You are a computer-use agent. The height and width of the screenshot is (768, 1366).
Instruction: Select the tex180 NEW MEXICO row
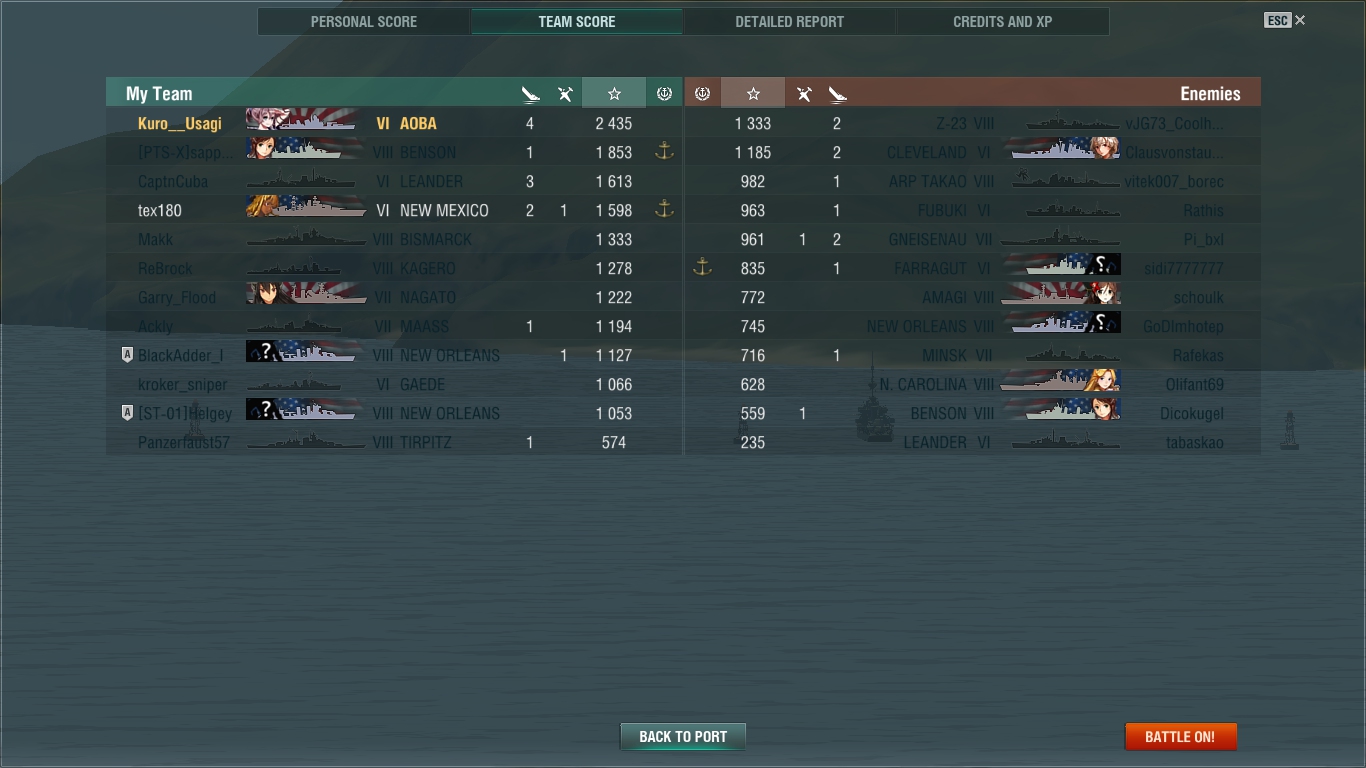(394, 211)
